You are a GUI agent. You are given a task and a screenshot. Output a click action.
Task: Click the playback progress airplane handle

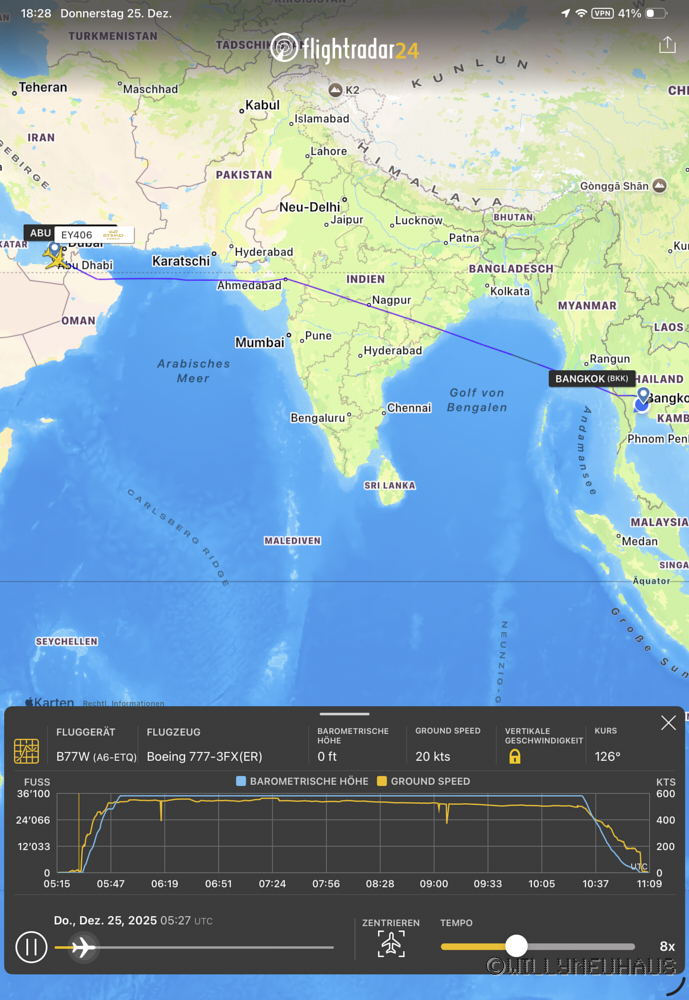coord(83,947)
